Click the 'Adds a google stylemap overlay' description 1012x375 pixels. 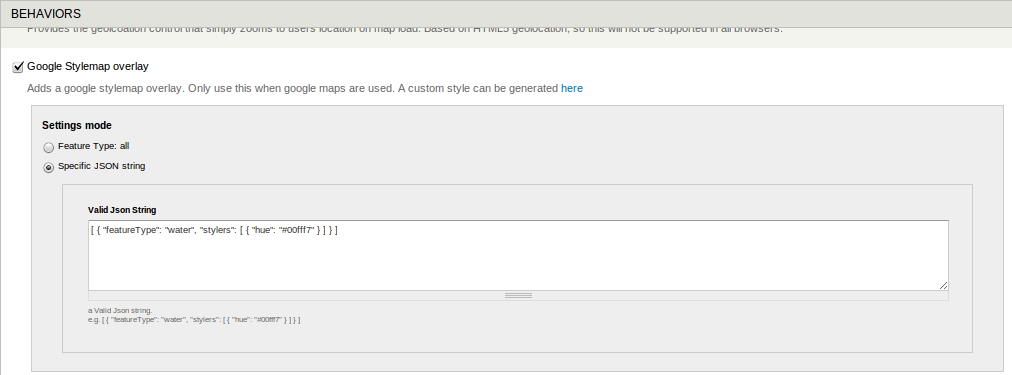click(305, 88)
